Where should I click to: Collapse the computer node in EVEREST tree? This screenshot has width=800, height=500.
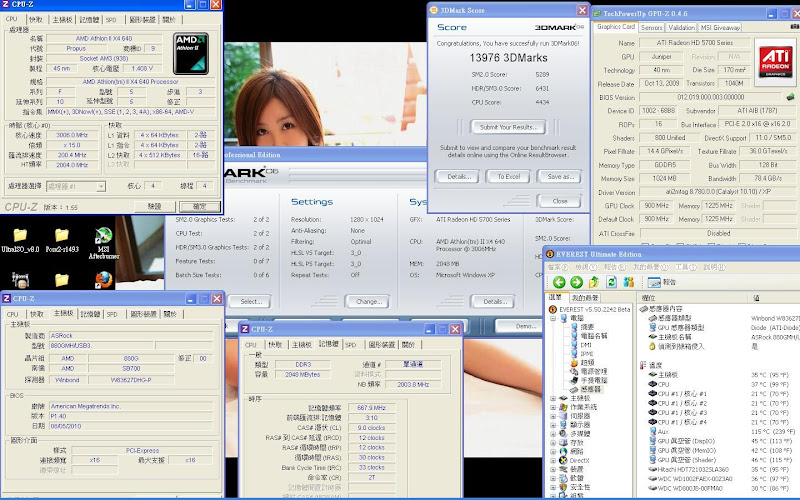click(x=553, y=318)
